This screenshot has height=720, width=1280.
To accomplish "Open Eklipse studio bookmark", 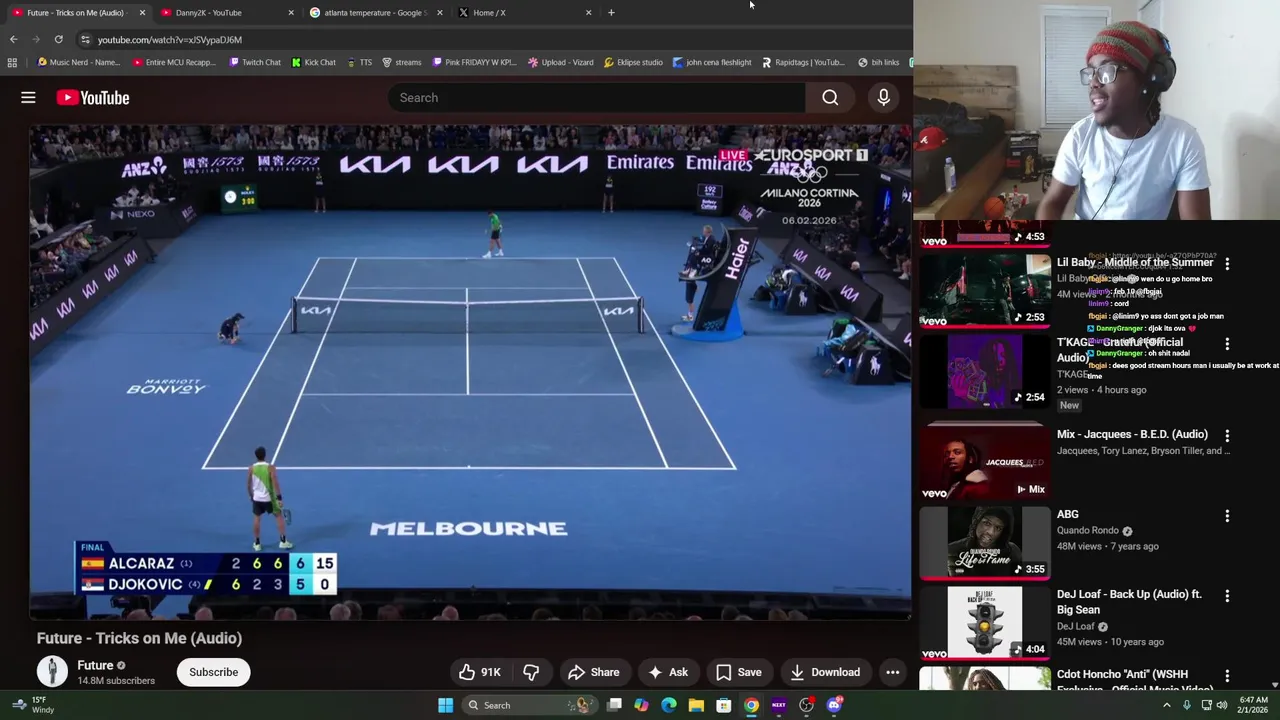I will (x=633, y=62).
